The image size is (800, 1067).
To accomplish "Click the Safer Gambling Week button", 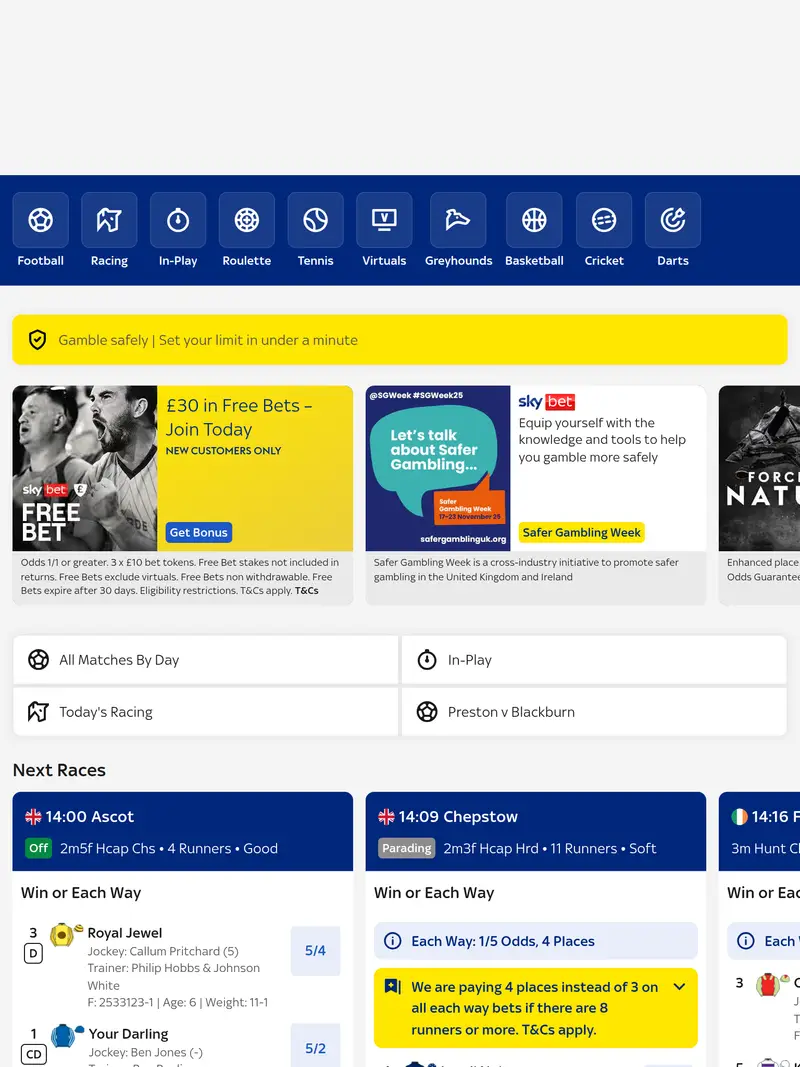I will [x=582, y=533].
